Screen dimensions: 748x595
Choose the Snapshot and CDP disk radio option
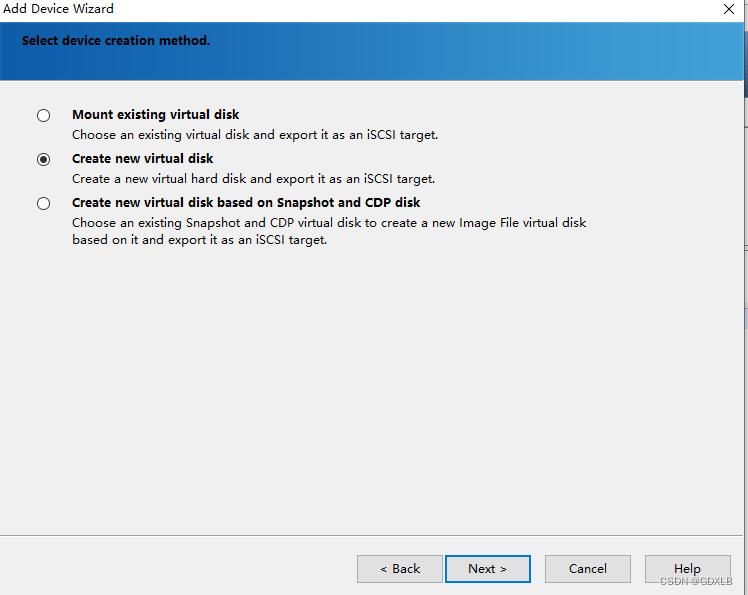click(43, 204)
